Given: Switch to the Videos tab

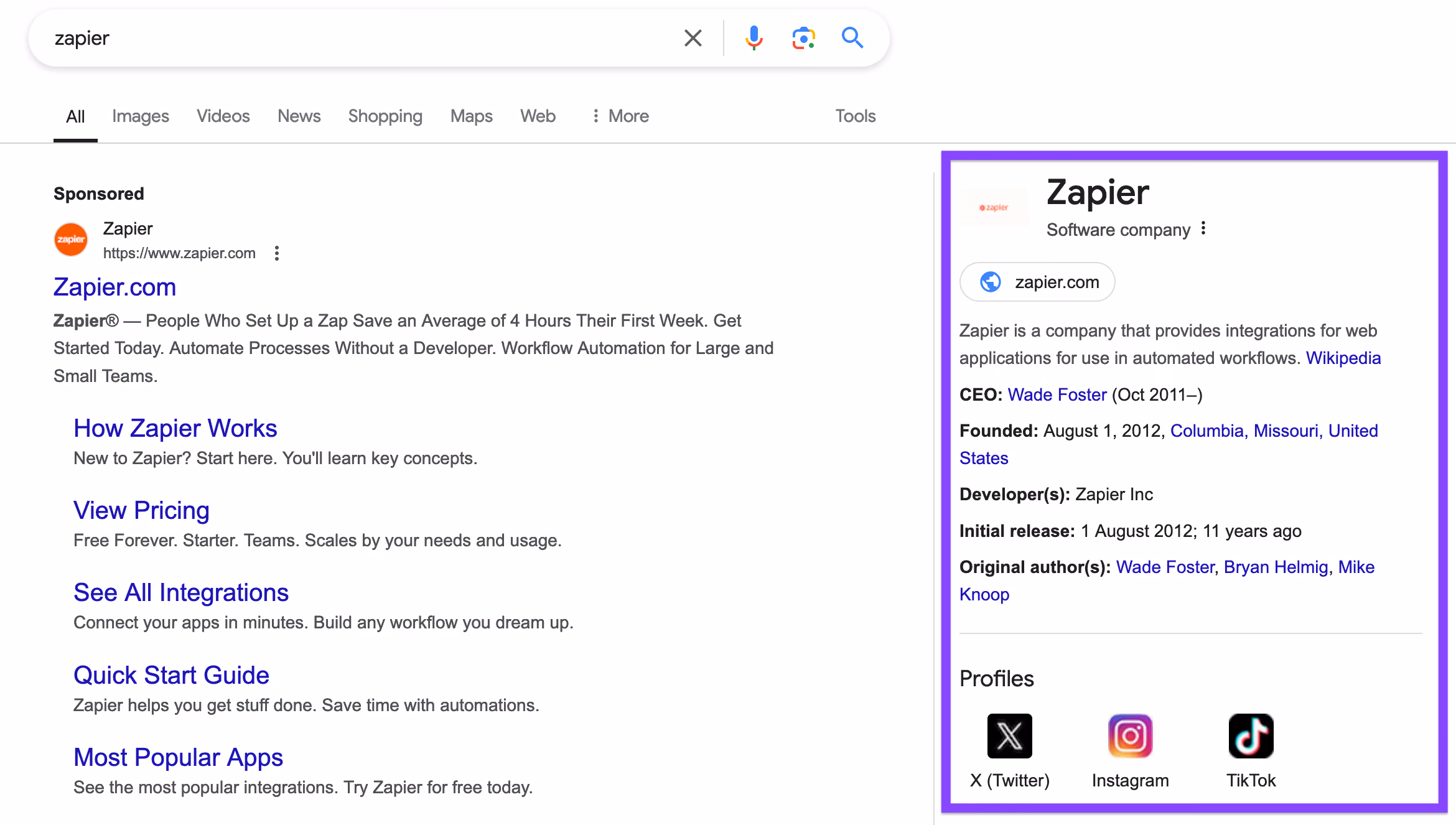Looking at the screenshot, I should pyautogui.click(x=223, y=116).
